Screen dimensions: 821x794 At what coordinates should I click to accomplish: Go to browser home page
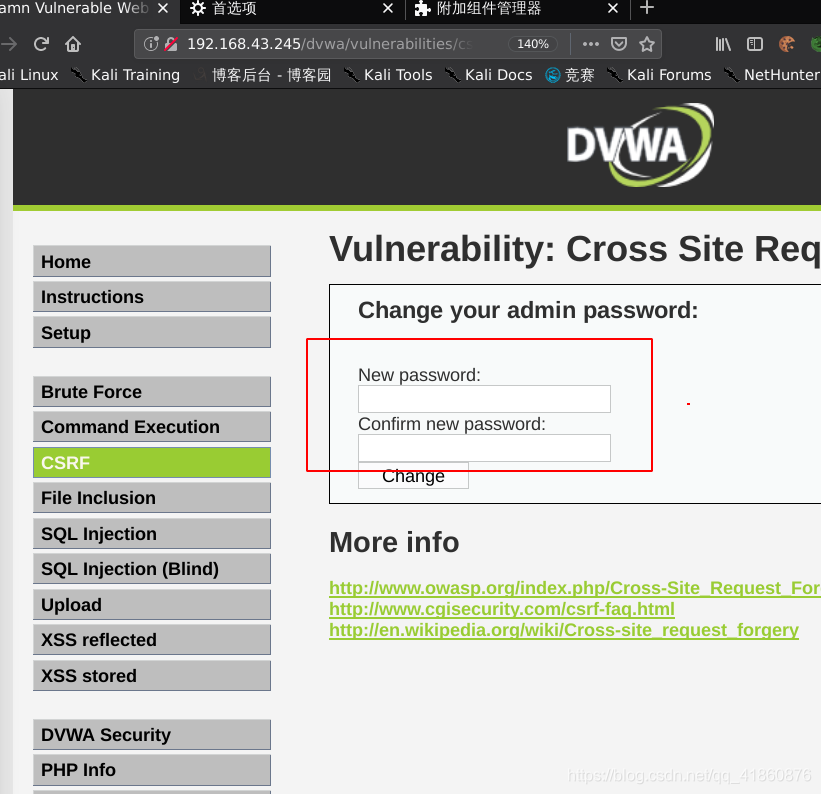[x=73, y=44]
